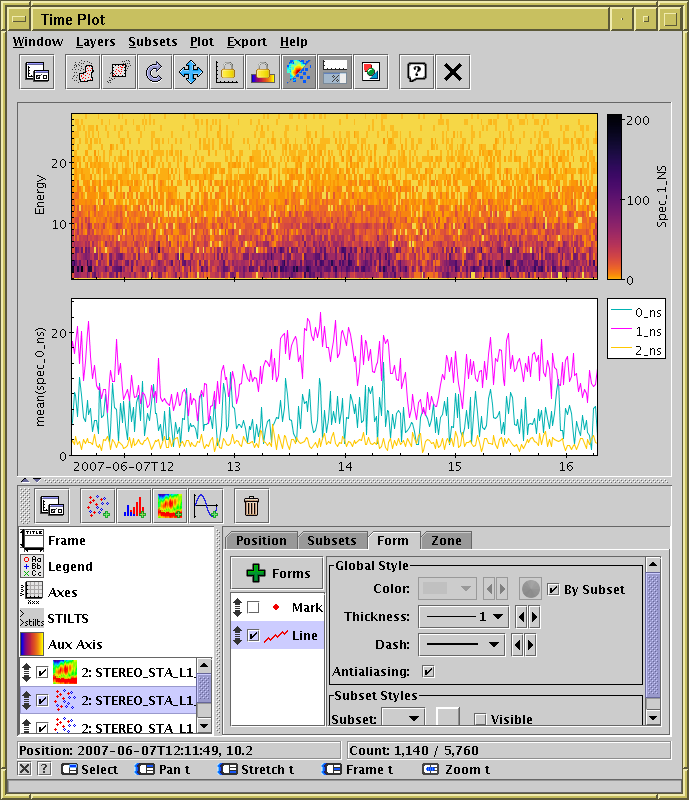Toggle the By Subset color checkbox
The image size is (689, 800).
click(x=553, y=590)
